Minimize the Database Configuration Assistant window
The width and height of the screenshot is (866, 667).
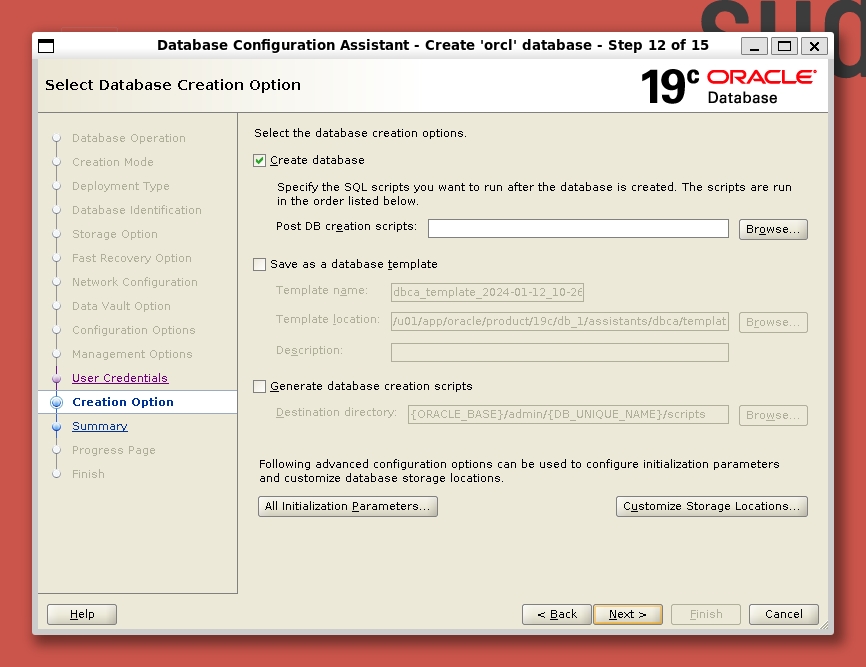coord(755,46)
